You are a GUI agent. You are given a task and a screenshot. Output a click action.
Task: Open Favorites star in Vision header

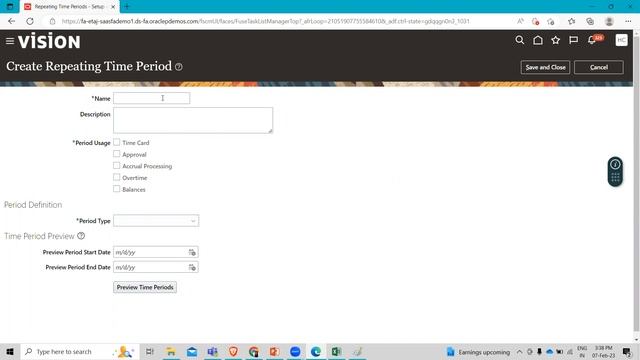556,40
